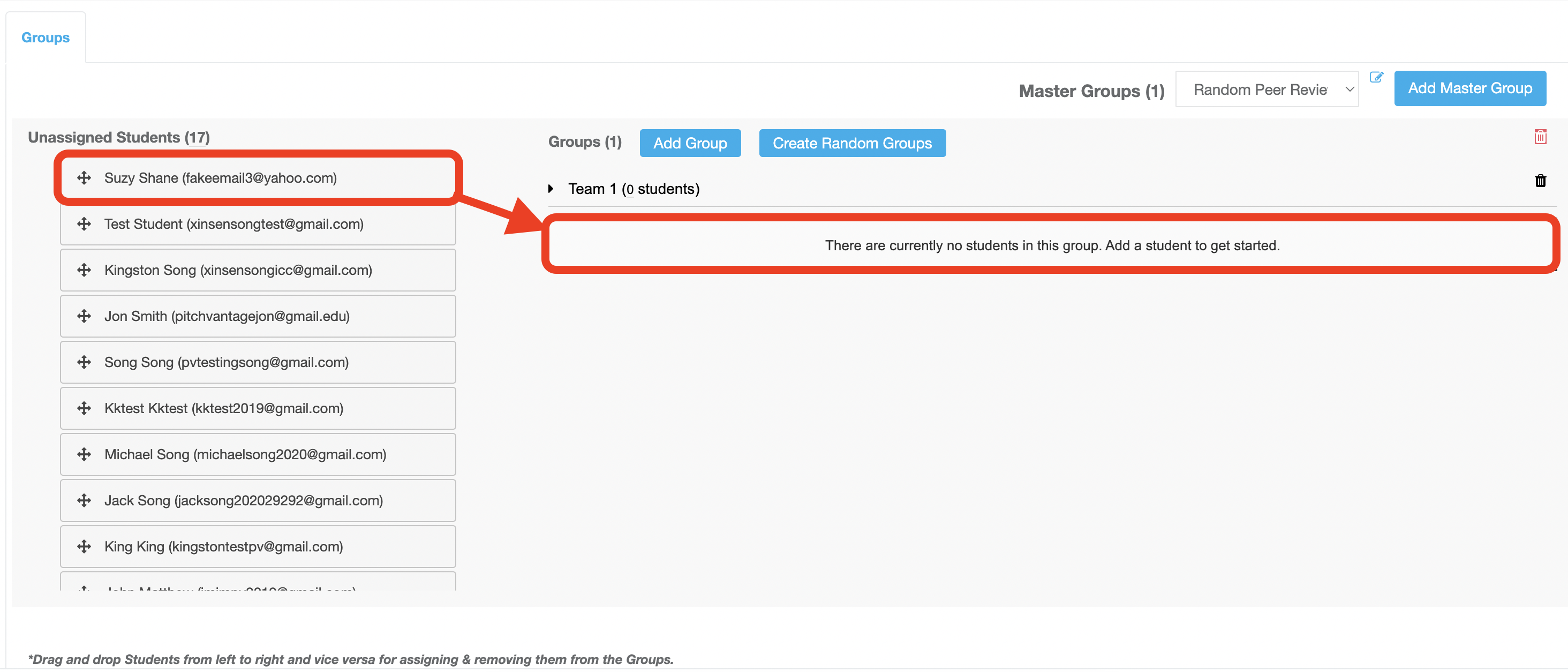This screenshot has width=1568, height=672.
Task: Click the Add Group button
Action: pos(690,143)
